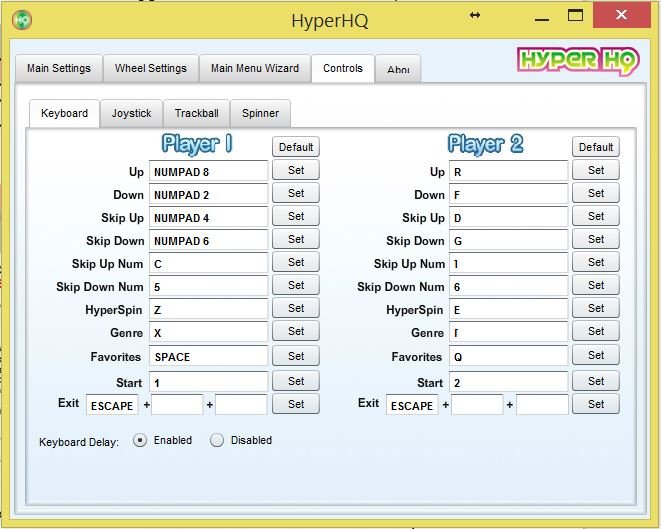Set the Player 1 Skip Down Num key

coord(296,285)
